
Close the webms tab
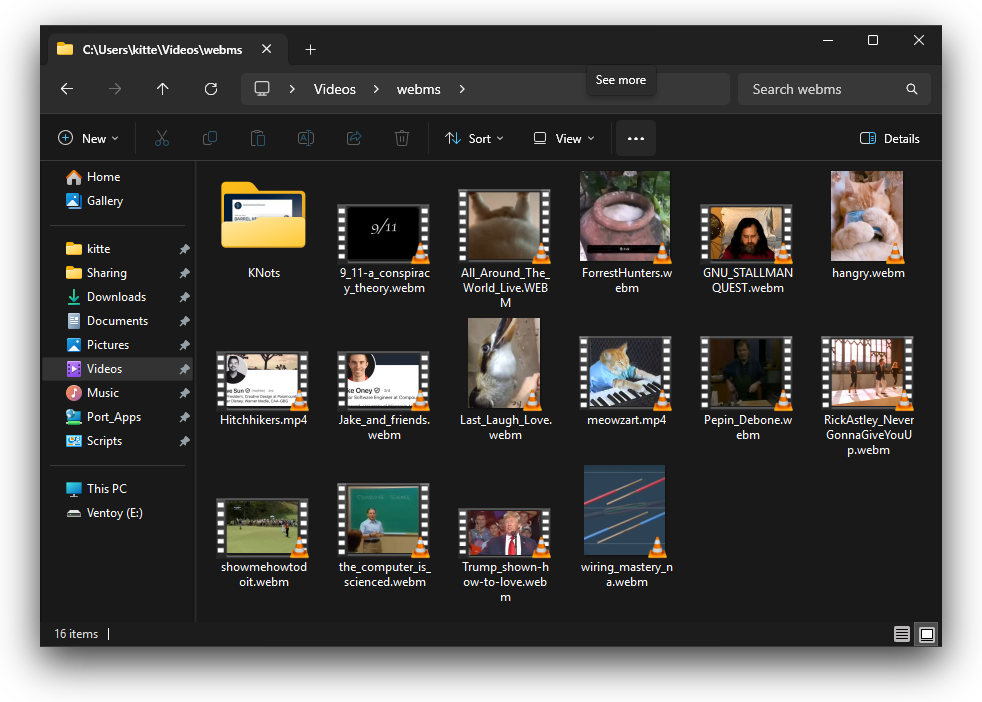[x=267, y=49]
